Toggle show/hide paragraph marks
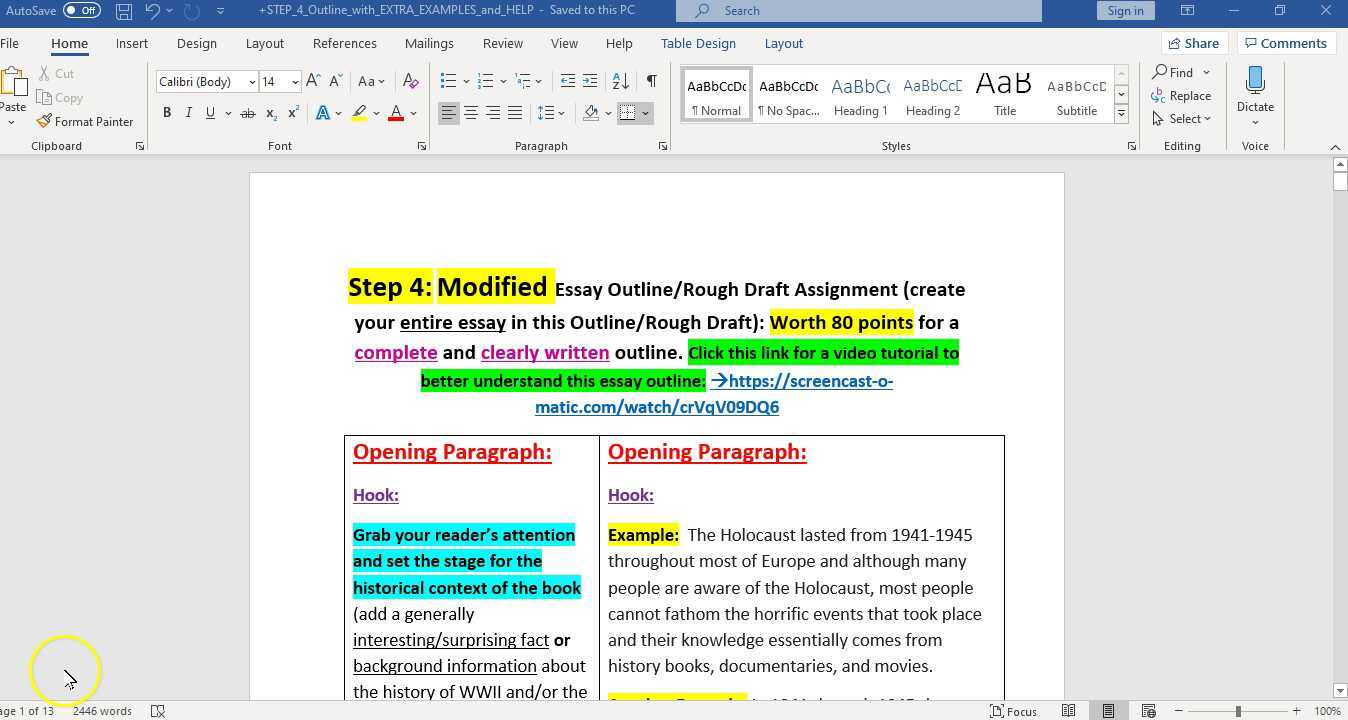1348x720 pixels. coord(651,80)
